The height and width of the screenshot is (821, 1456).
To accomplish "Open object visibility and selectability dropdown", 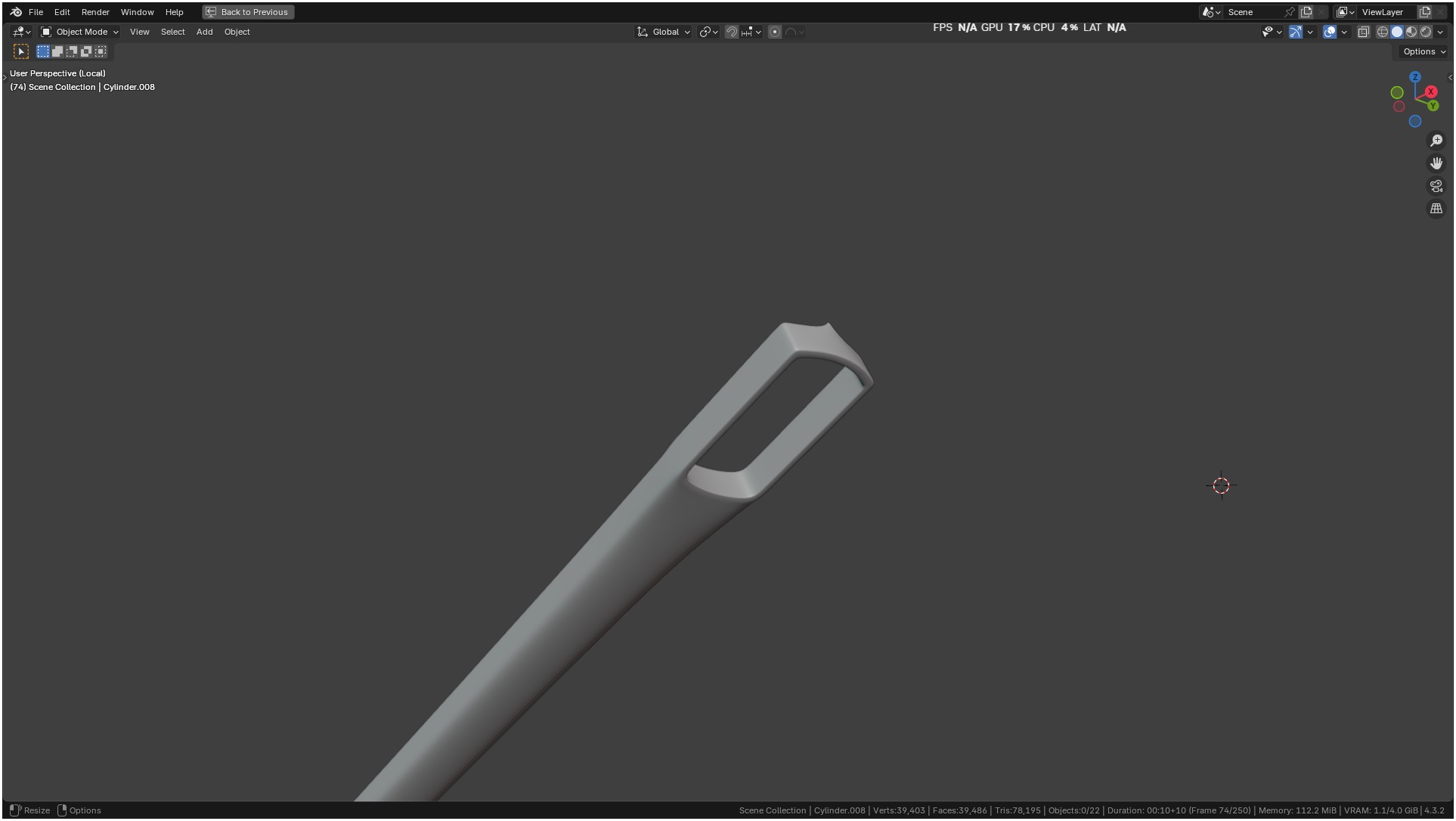I will pos(1272,32).
